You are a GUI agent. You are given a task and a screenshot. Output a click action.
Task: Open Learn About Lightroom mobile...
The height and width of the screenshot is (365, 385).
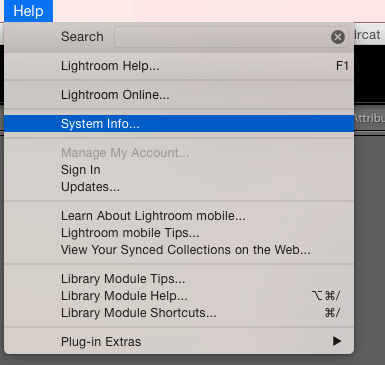click(x=179, y=216)
